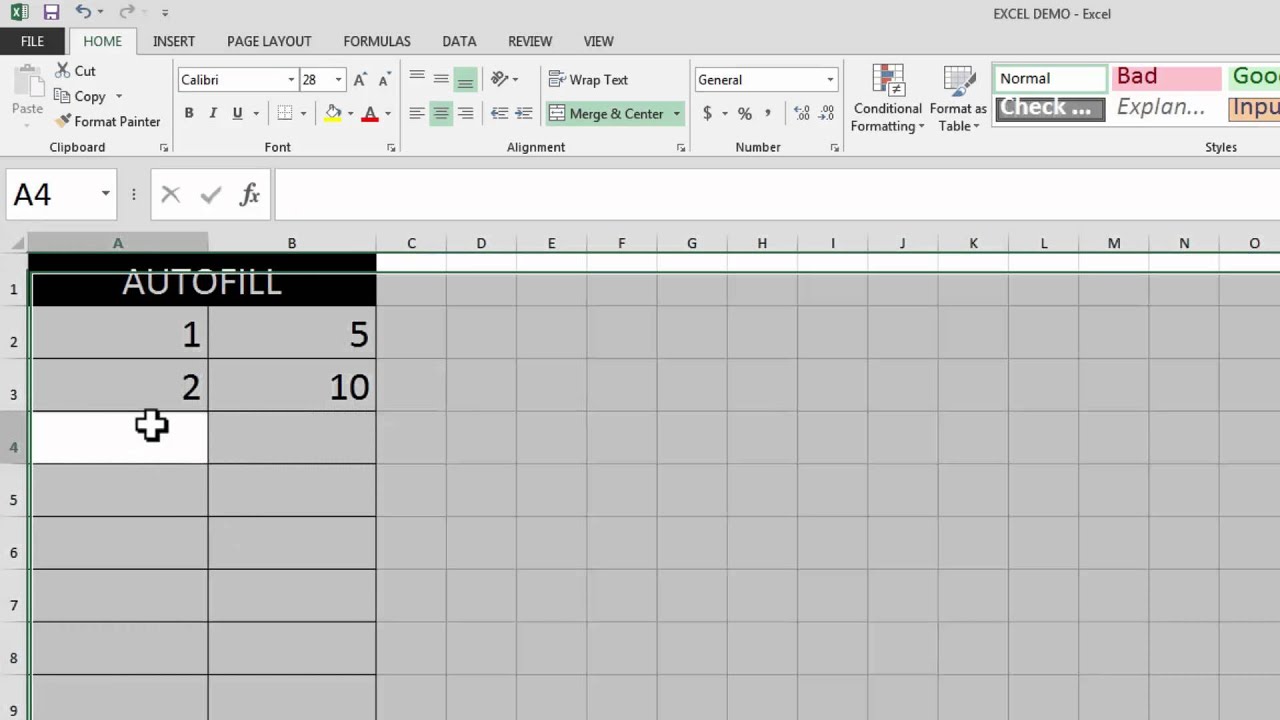Image resolution: width=1280 pixels, height=720 pixels.
Task: Click the Insert Function fx icon
Action: point(250,194)
